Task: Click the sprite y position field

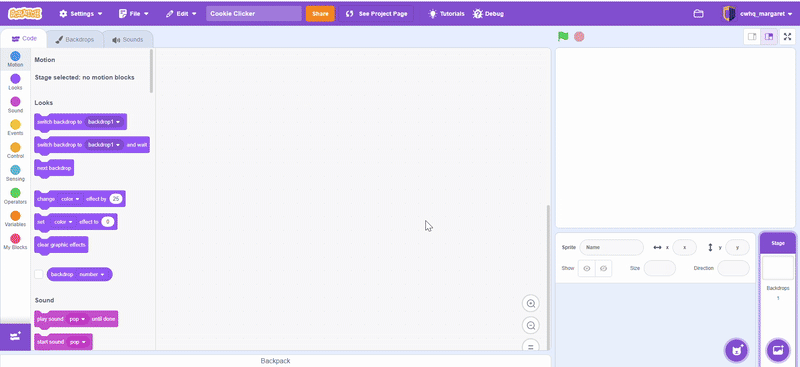Action: (737, 247)
